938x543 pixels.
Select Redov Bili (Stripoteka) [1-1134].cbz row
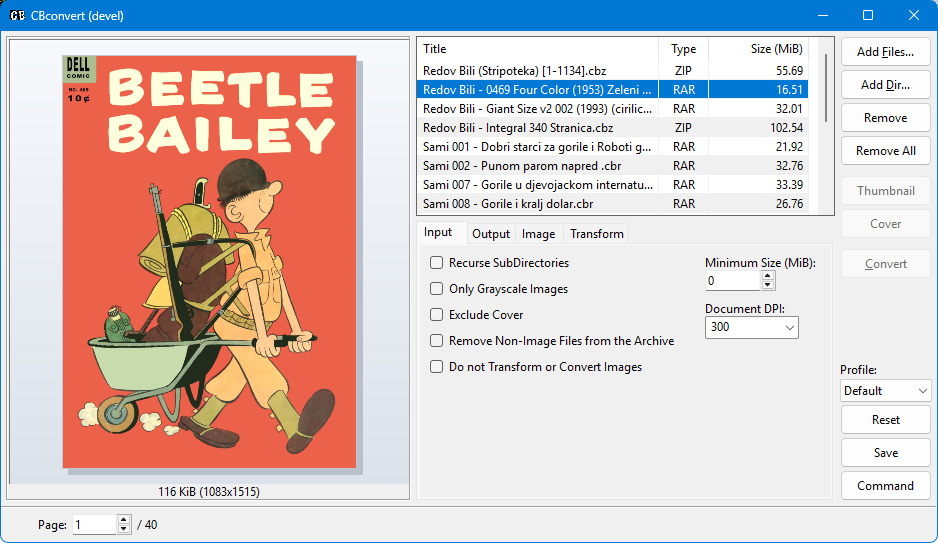click(613, 71)
